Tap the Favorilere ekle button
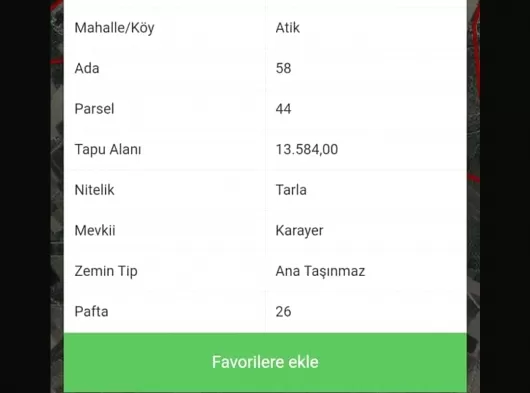The width and height of the screenshot is (530, 393). pos(265,362)
